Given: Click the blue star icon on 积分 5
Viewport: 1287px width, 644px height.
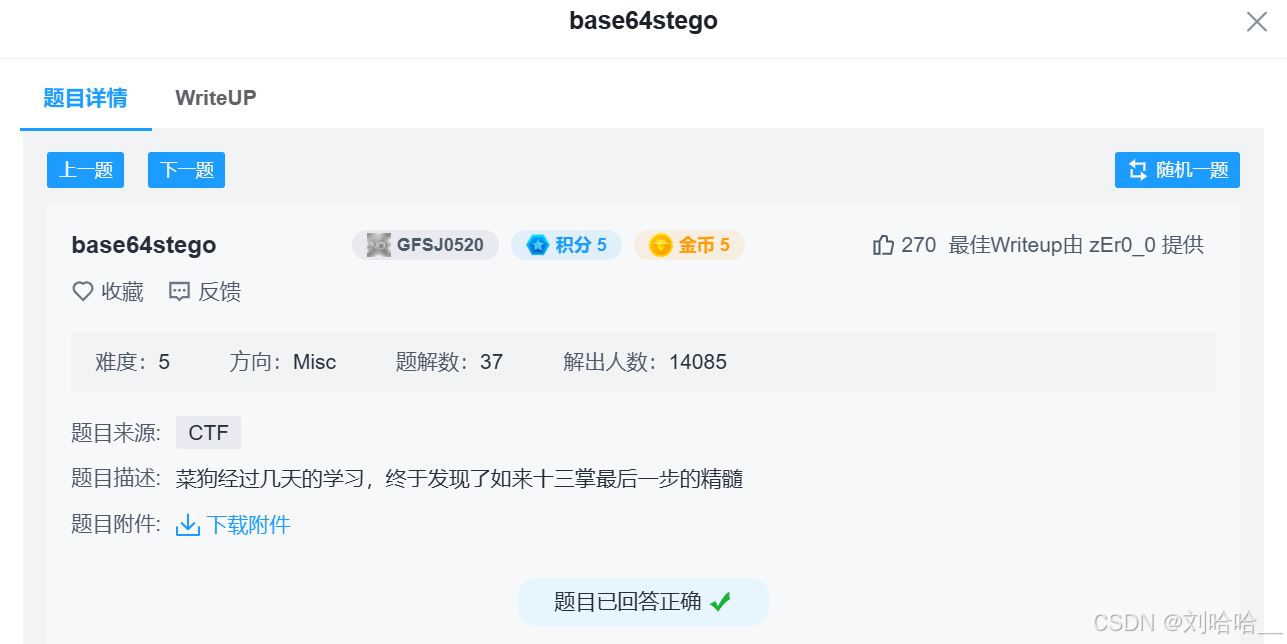Looking at the screenshot, I should [539, 244].
